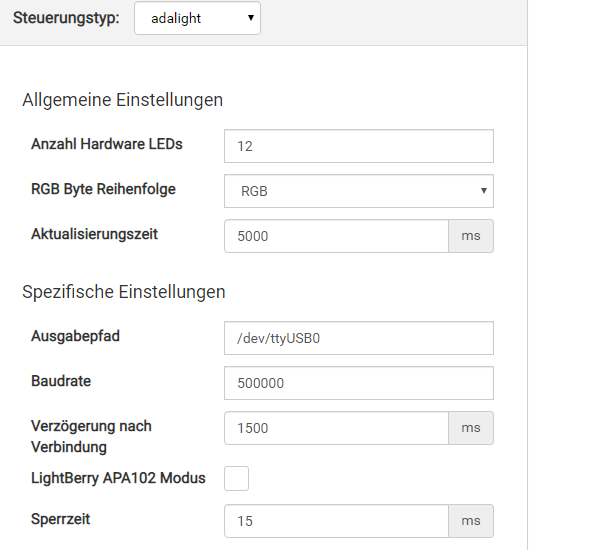Click the Ausgabepfad label
609x550 pixels.
pos(75,336)
